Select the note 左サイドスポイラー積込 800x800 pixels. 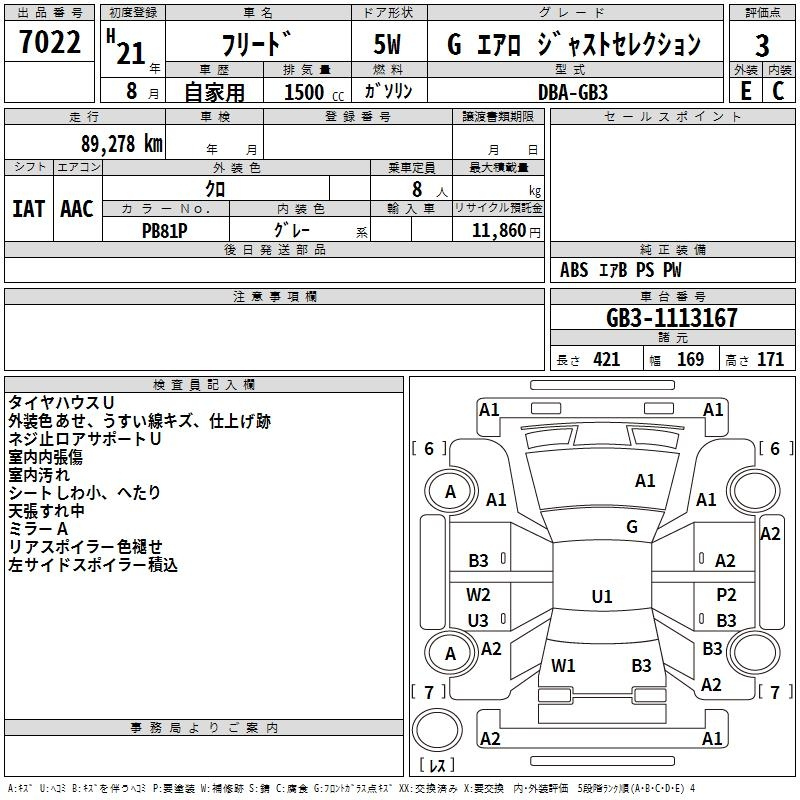tap(93, 565)
